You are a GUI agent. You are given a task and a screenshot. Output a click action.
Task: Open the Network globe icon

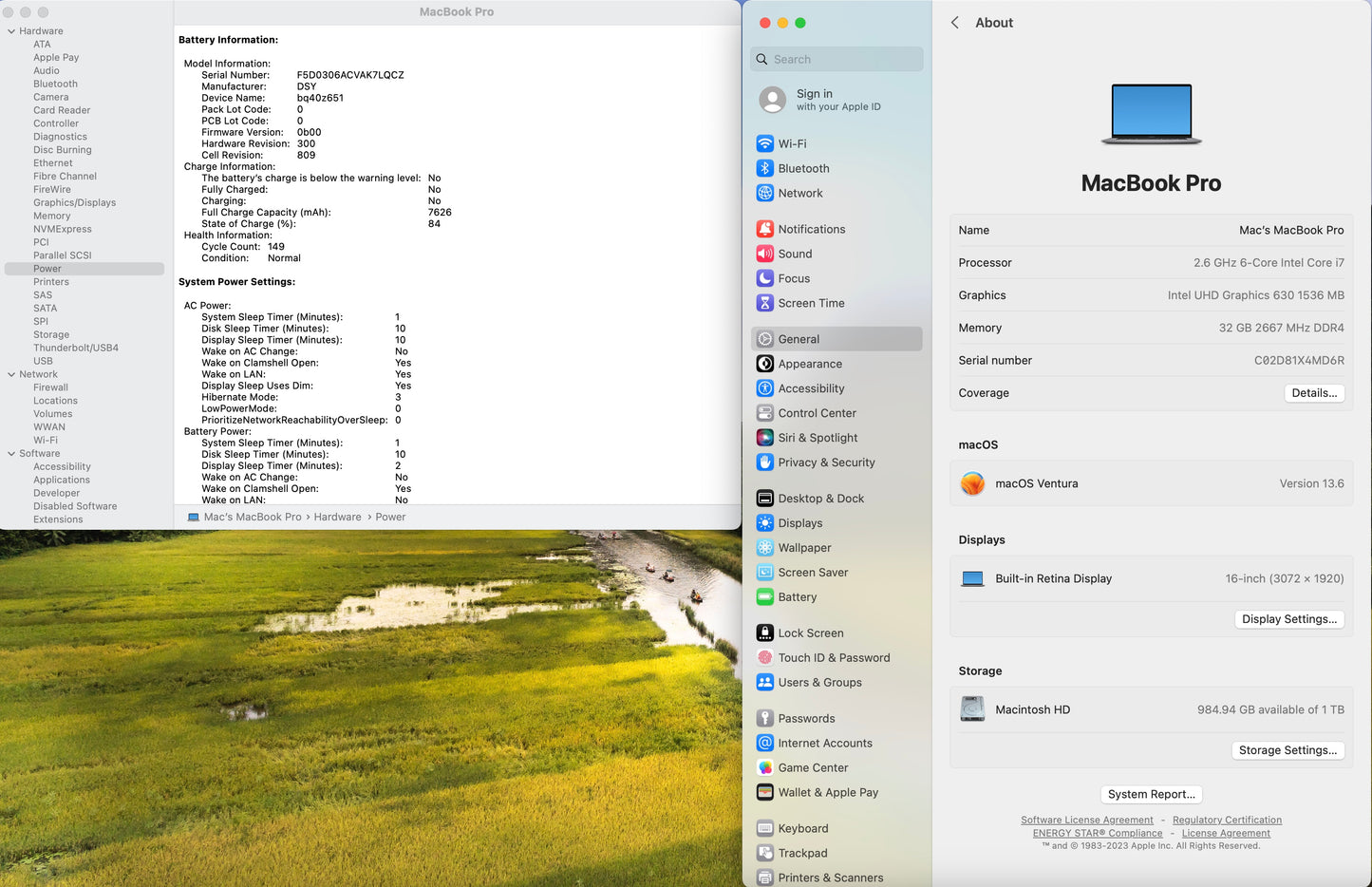[765, 193]
